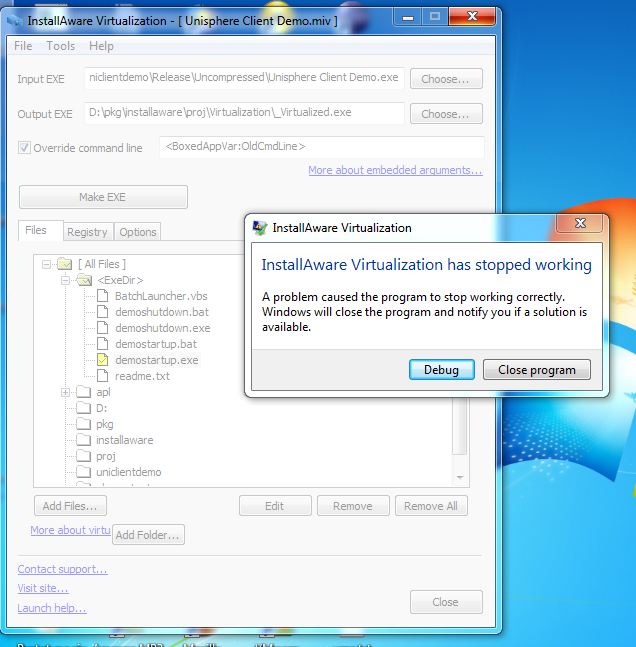636x647 pixels.
Task: Click the Output EXE path field
Action: [244, 113]
